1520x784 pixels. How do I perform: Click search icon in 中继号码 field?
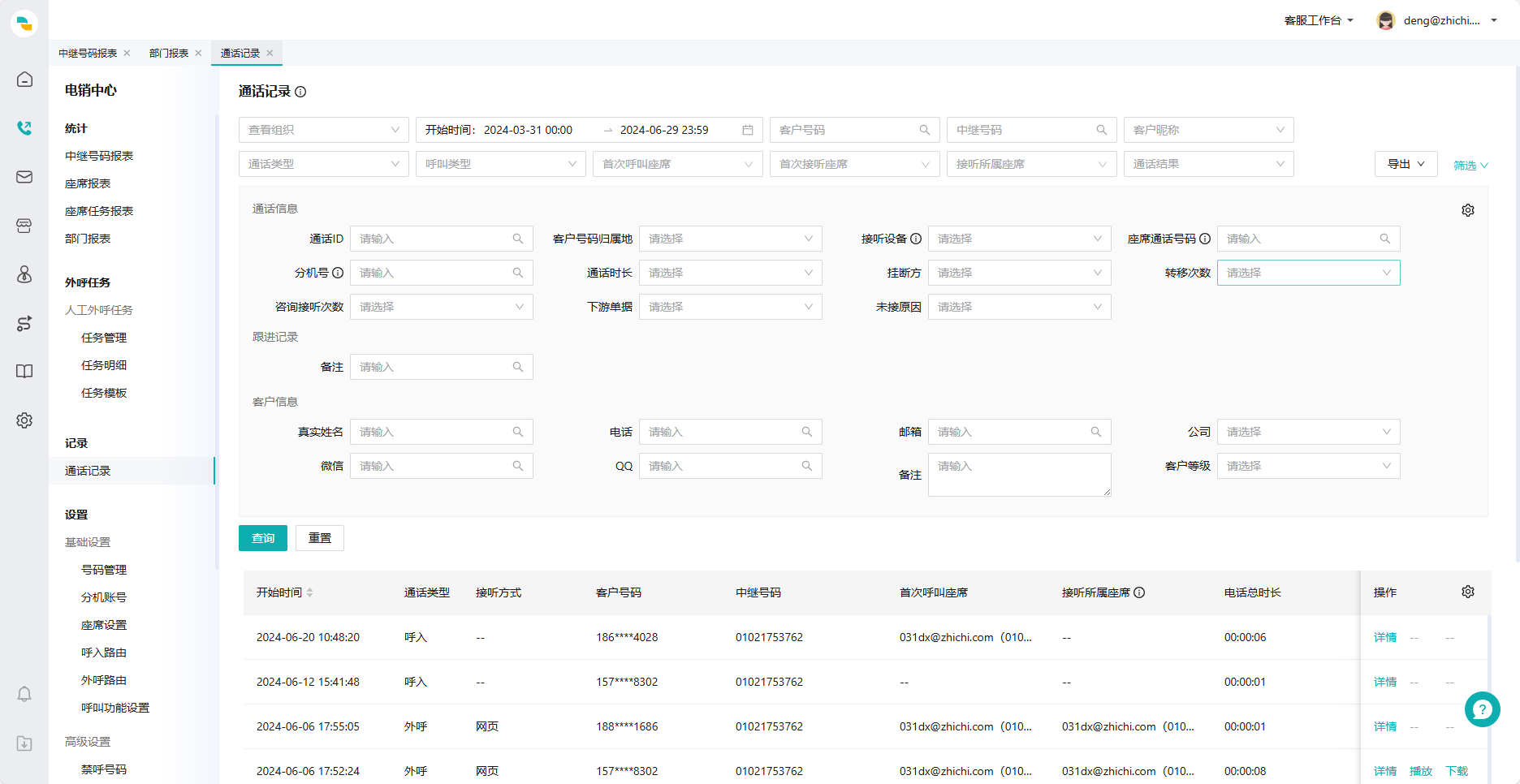[x=1102, y=130]
